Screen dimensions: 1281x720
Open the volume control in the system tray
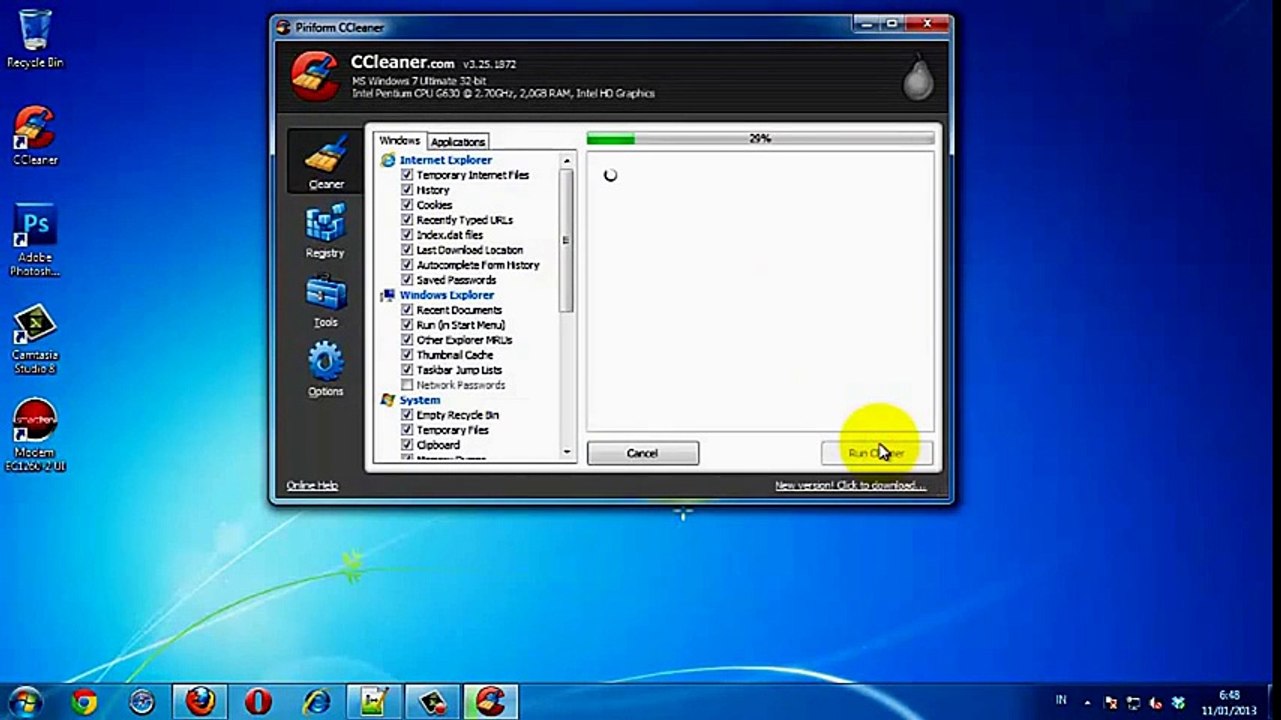1156,702
